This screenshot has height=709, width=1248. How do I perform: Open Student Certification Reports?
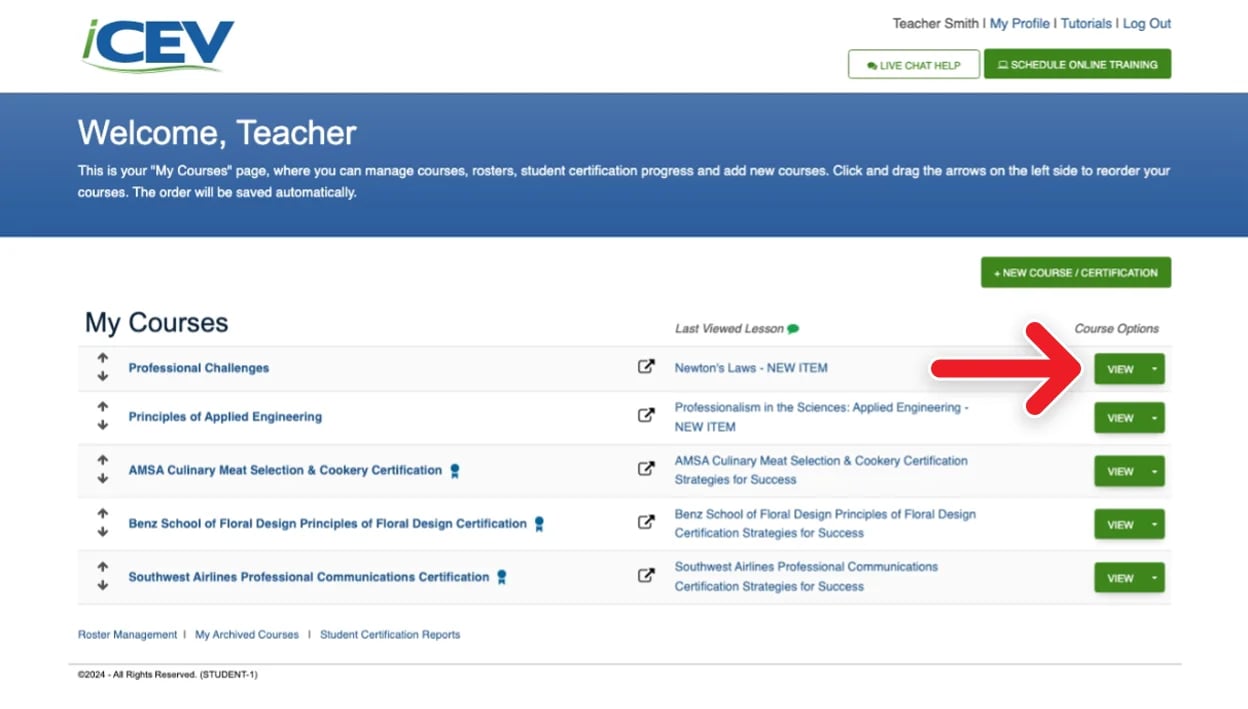pos(390,634)
